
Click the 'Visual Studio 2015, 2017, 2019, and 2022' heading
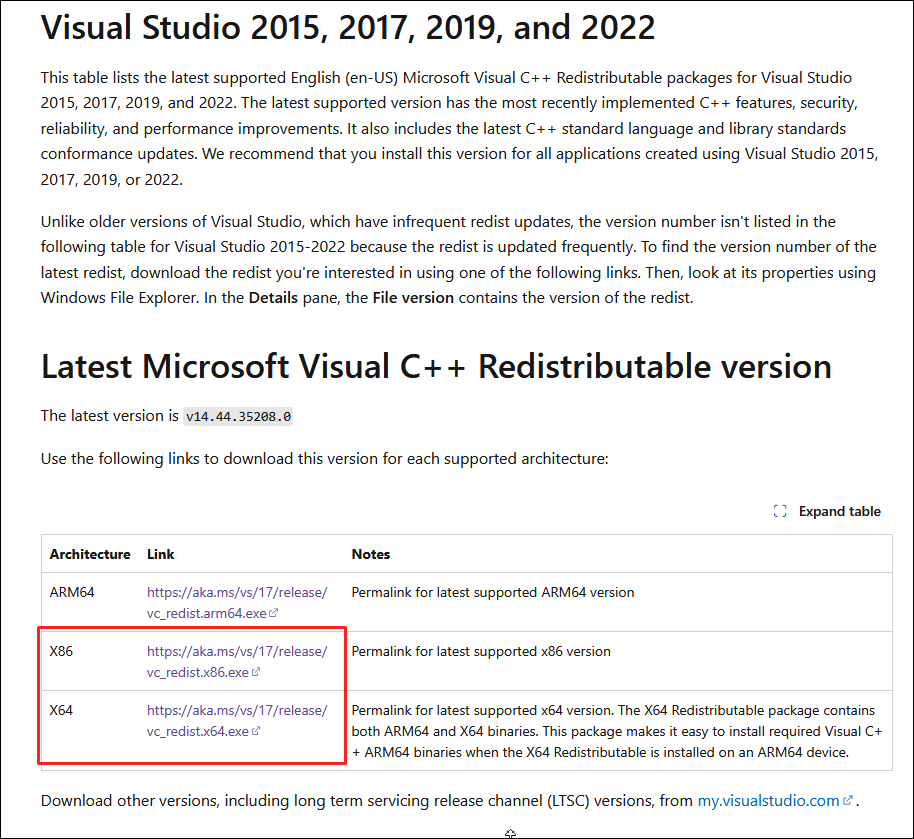coord(348,27)
